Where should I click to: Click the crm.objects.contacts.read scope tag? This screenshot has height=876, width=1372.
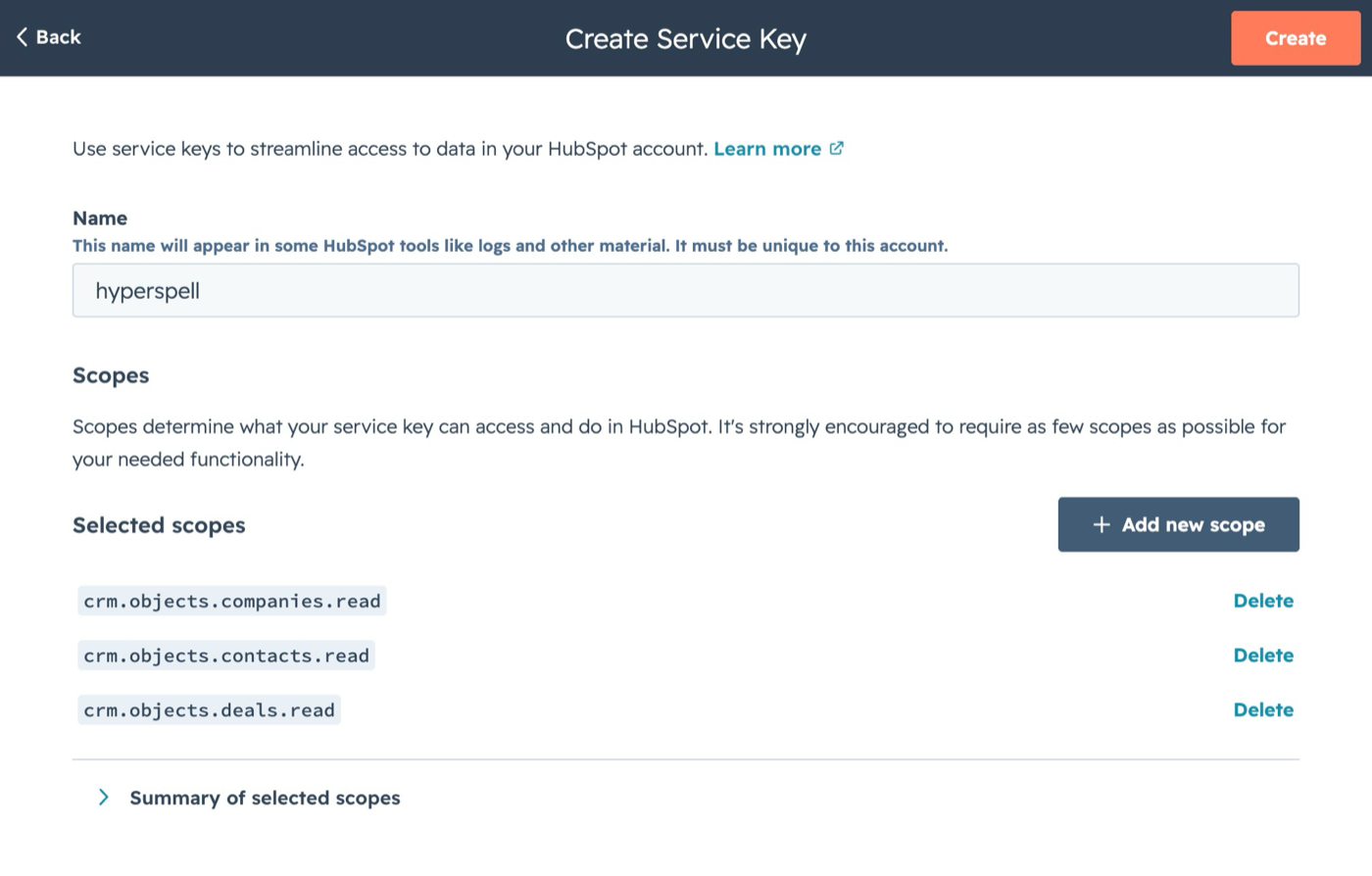[226, 656]
